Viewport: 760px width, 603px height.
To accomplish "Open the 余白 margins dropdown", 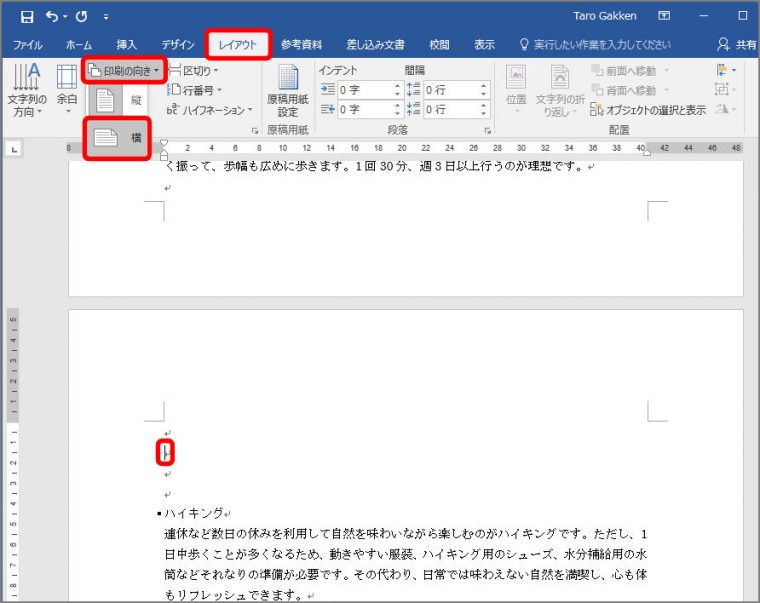I will coord(67,90).
